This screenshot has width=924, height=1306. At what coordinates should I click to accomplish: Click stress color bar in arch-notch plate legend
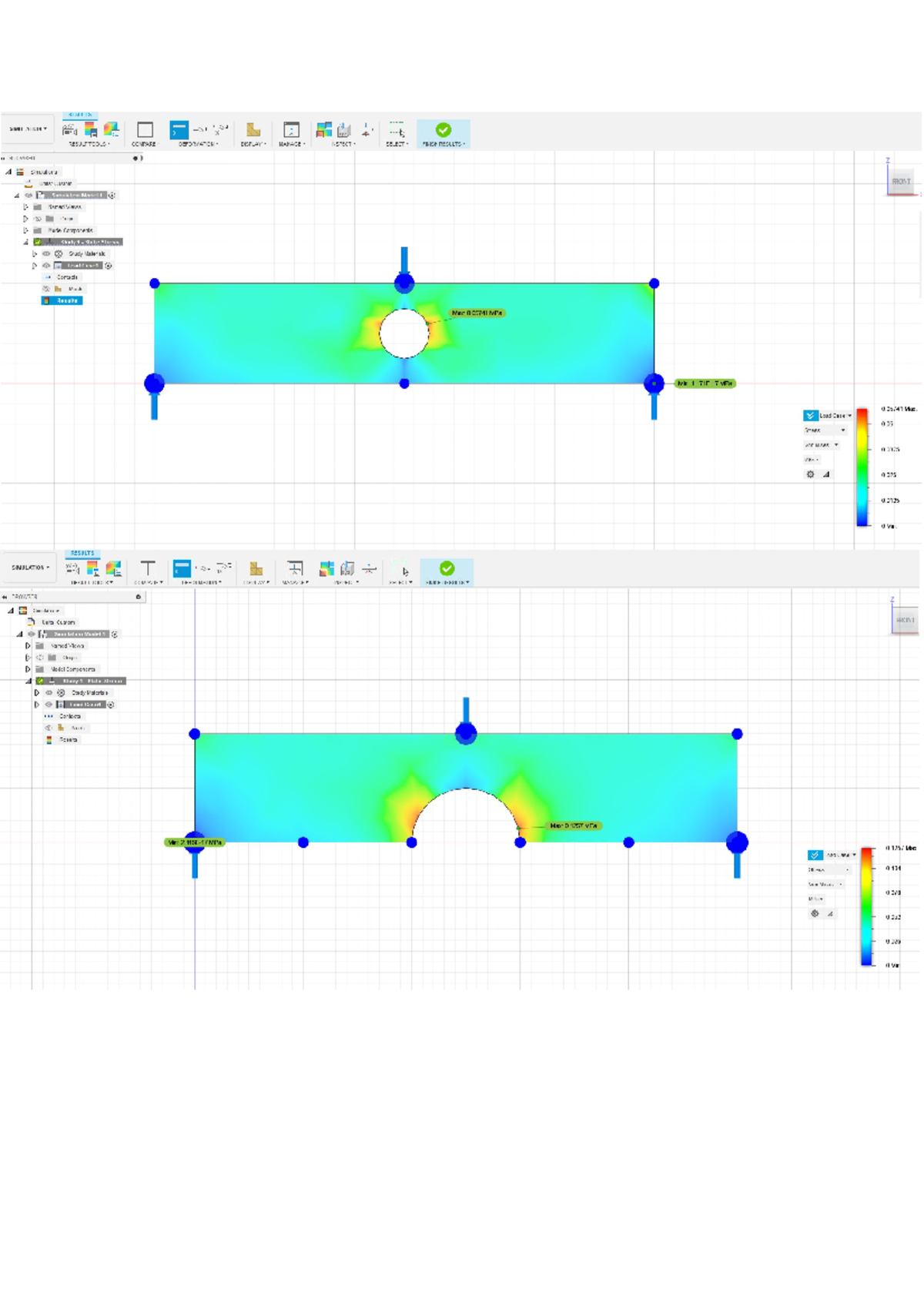(867, 906)
